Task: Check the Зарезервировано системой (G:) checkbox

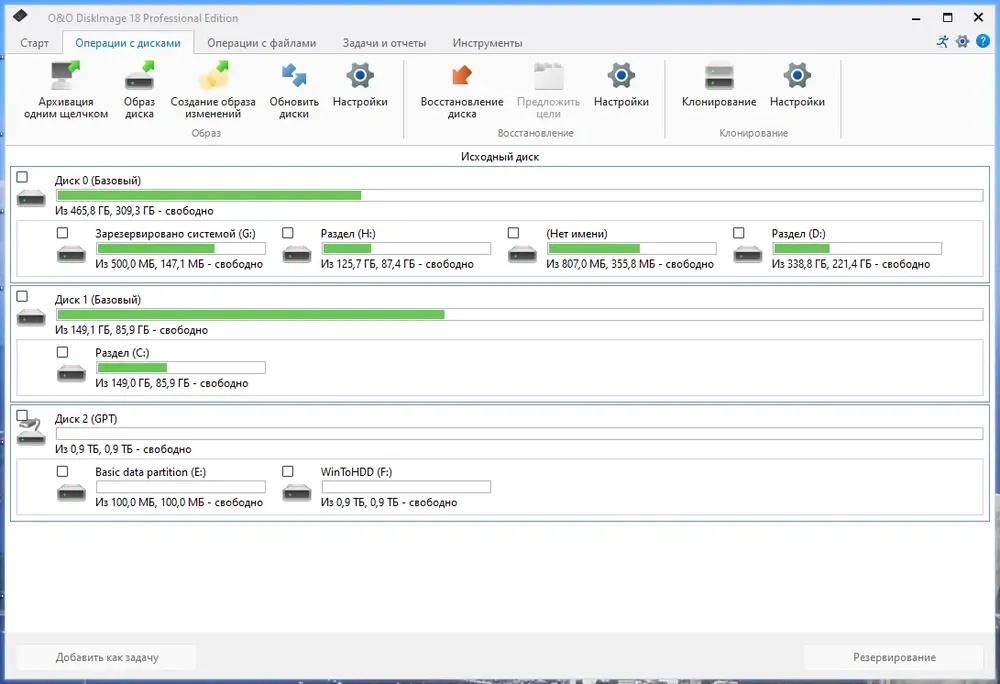Action: 62,233
